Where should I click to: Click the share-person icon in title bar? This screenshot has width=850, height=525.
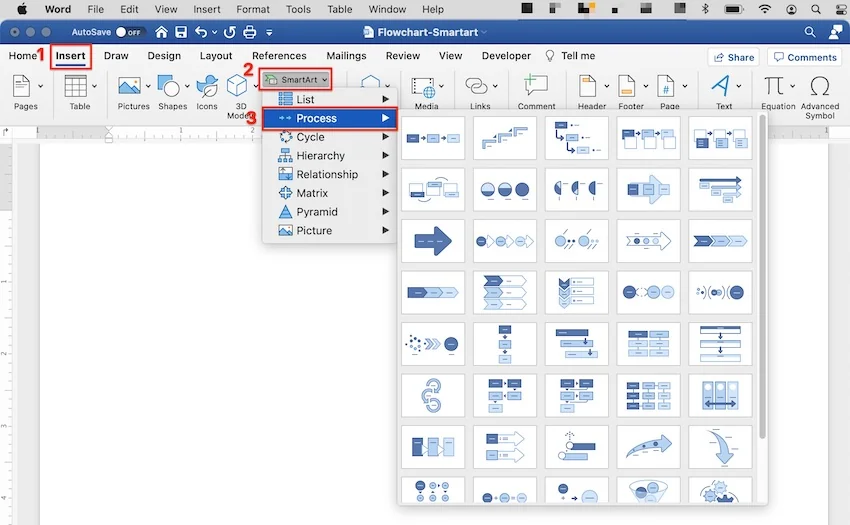click(835, 32)
